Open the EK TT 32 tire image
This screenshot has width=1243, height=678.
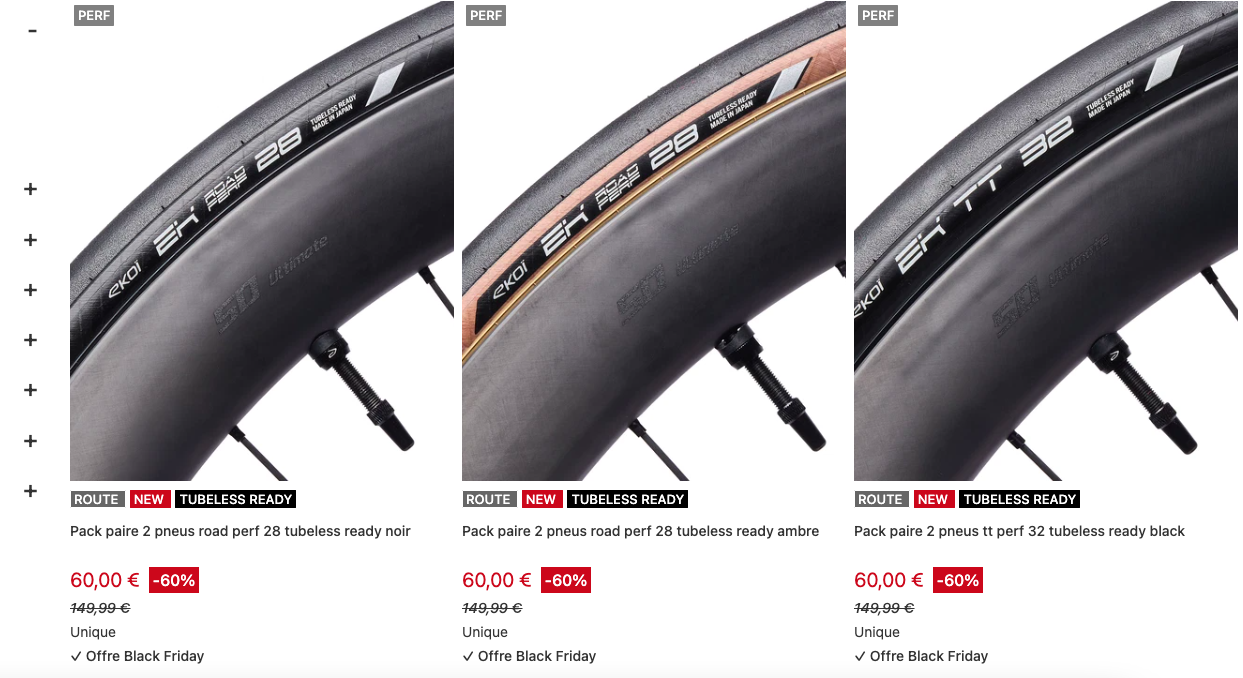[x=1046, y=241]
